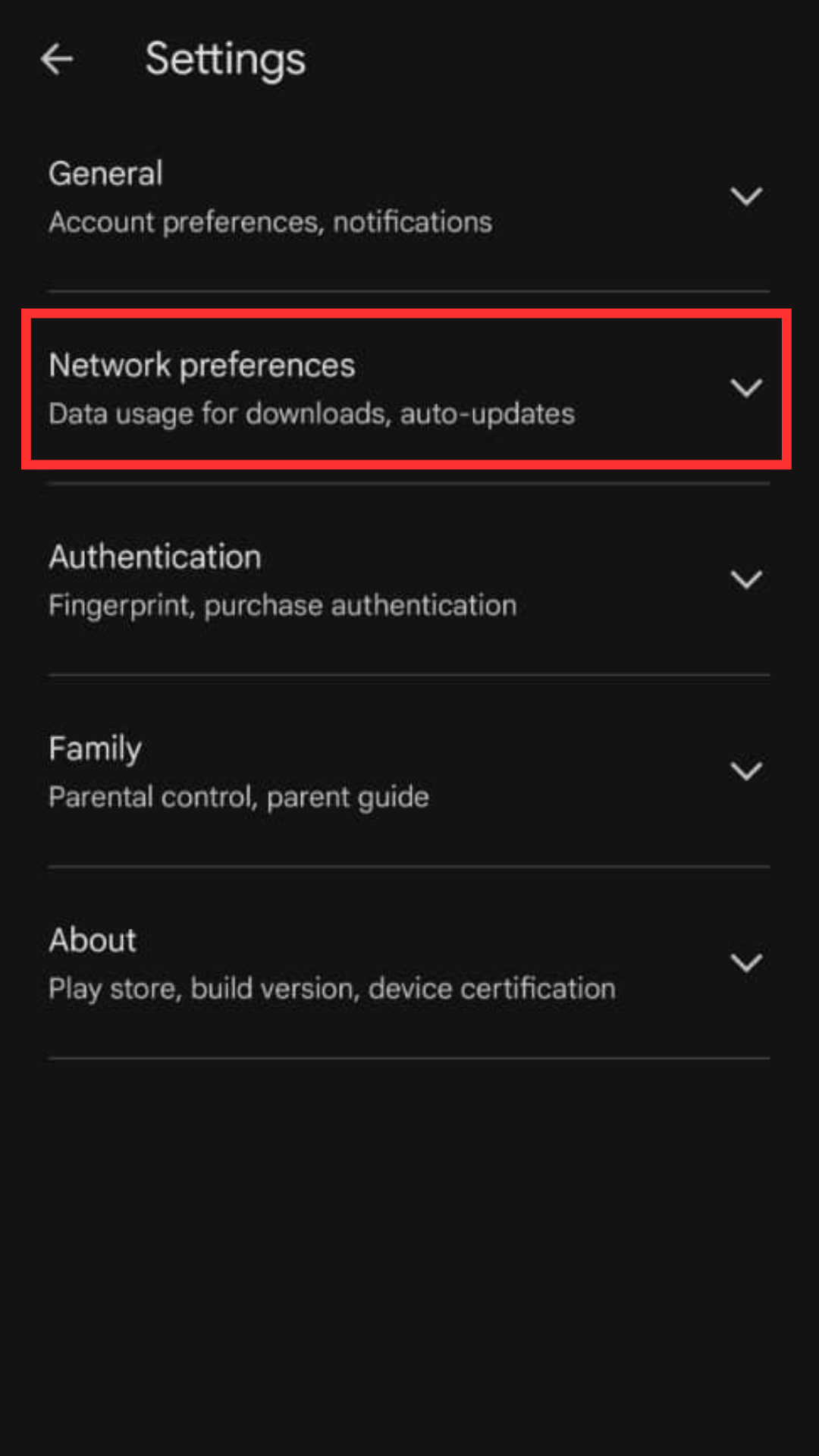819x1456 pixels.
Task: Click 'Data usage for downloads, auto-updates' text
Action: click(312, 414)
